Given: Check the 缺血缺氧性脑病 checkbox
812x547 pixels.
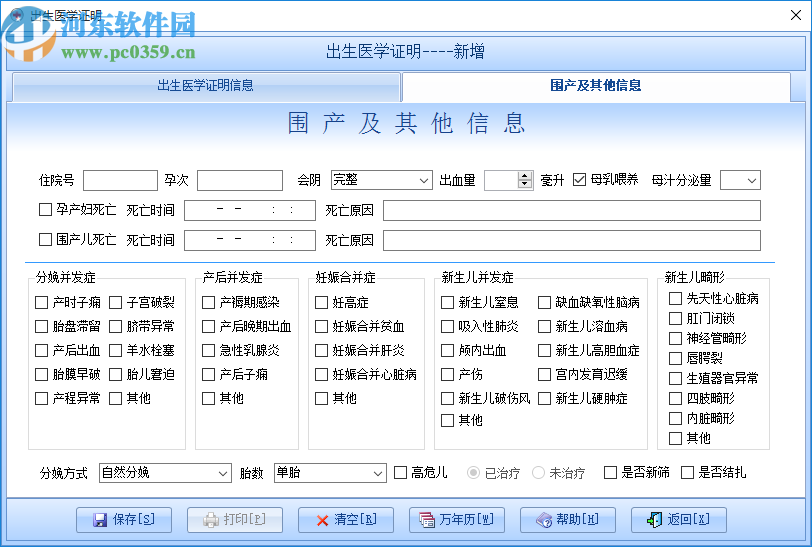Looking at the screenshot, I should 544,303.
